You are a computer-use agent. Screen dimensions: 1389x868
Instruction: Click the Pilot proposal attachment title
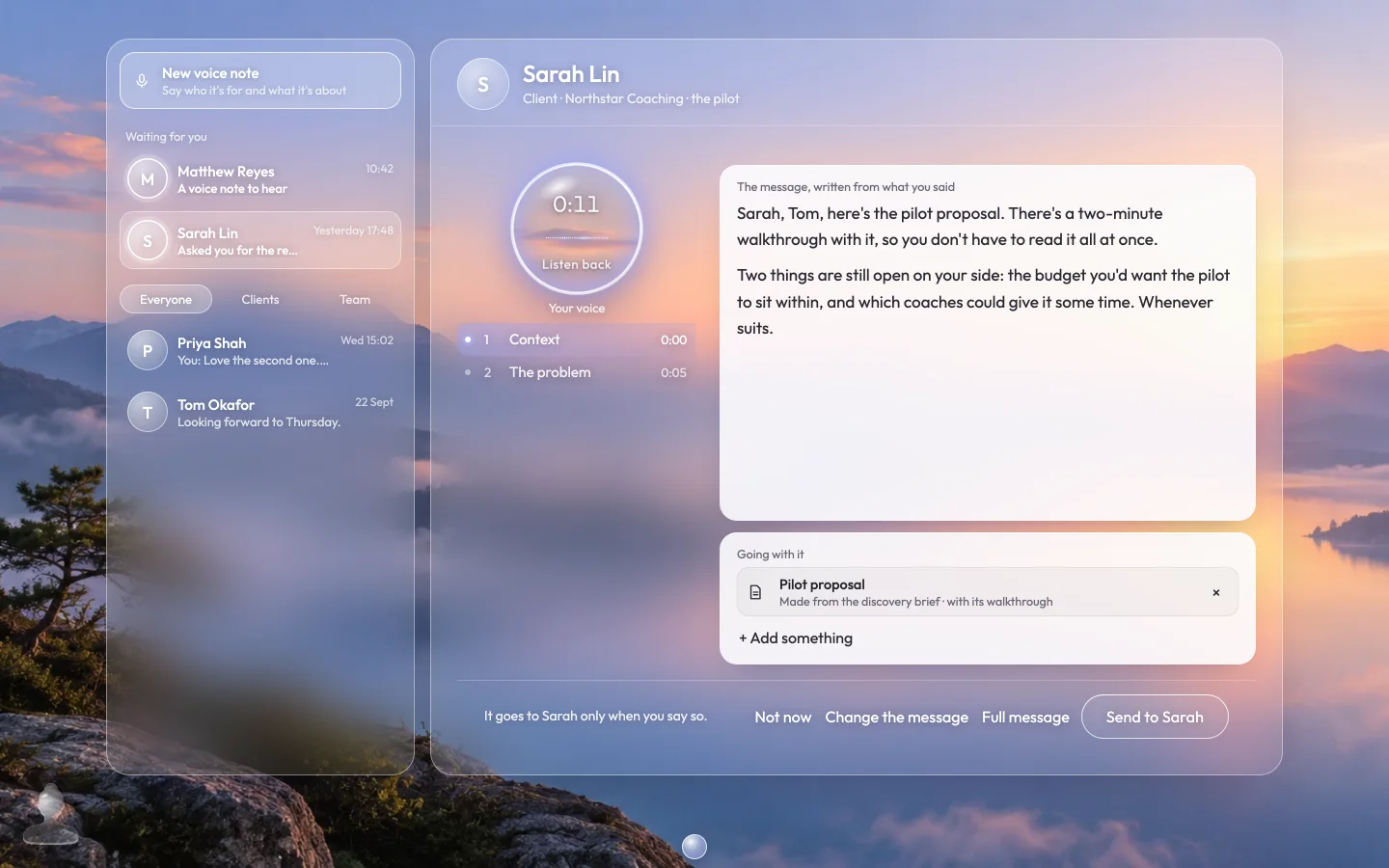point(822,584)
